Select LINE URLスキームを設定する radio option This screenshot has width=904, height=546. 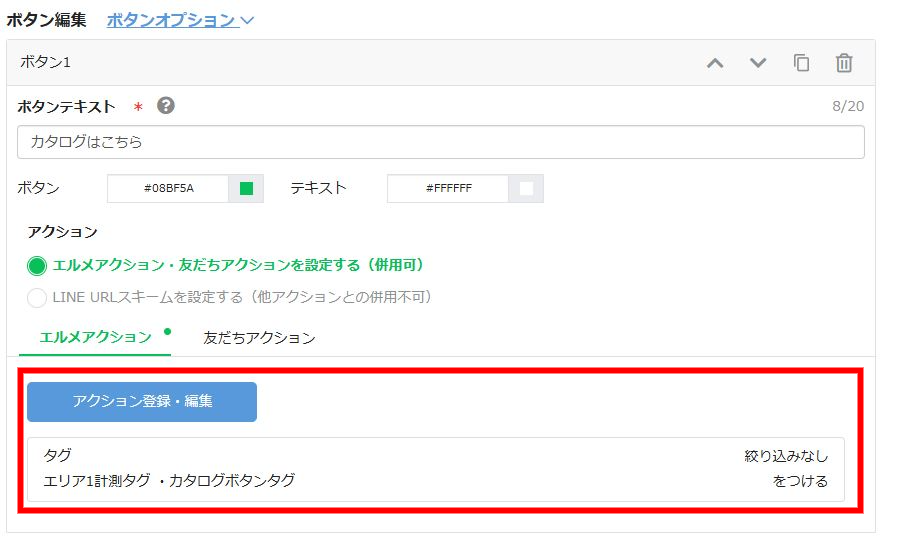pos(37,297)
